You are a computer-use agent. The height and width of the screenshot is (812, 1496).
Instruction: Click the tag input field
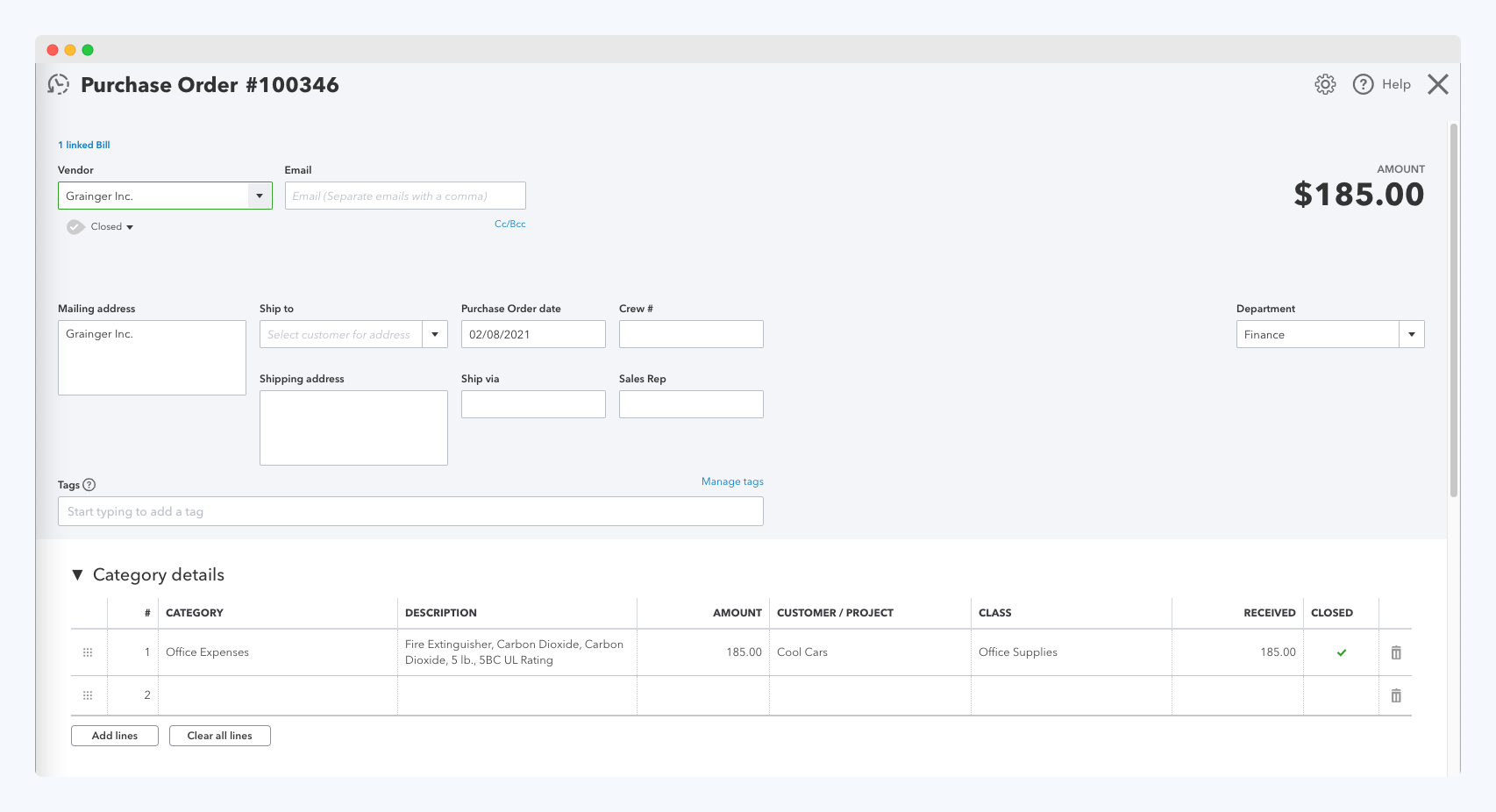coord(410,511)
